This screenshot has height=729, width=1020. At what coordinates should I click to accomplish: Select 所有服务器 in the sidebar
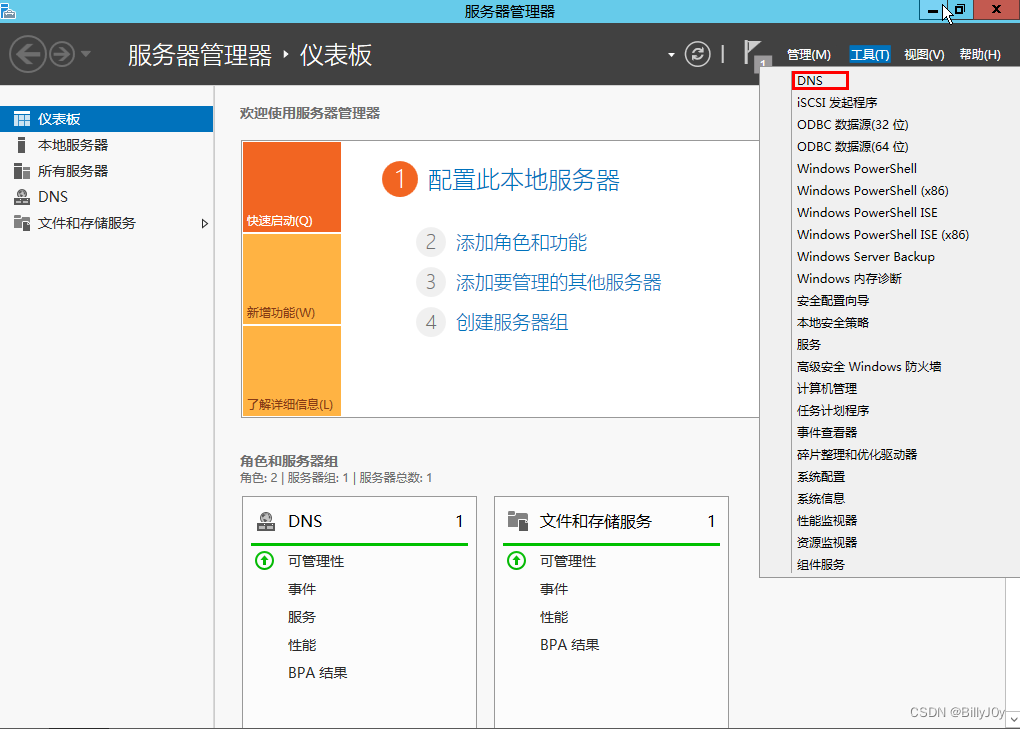click(x=107, y=171)
